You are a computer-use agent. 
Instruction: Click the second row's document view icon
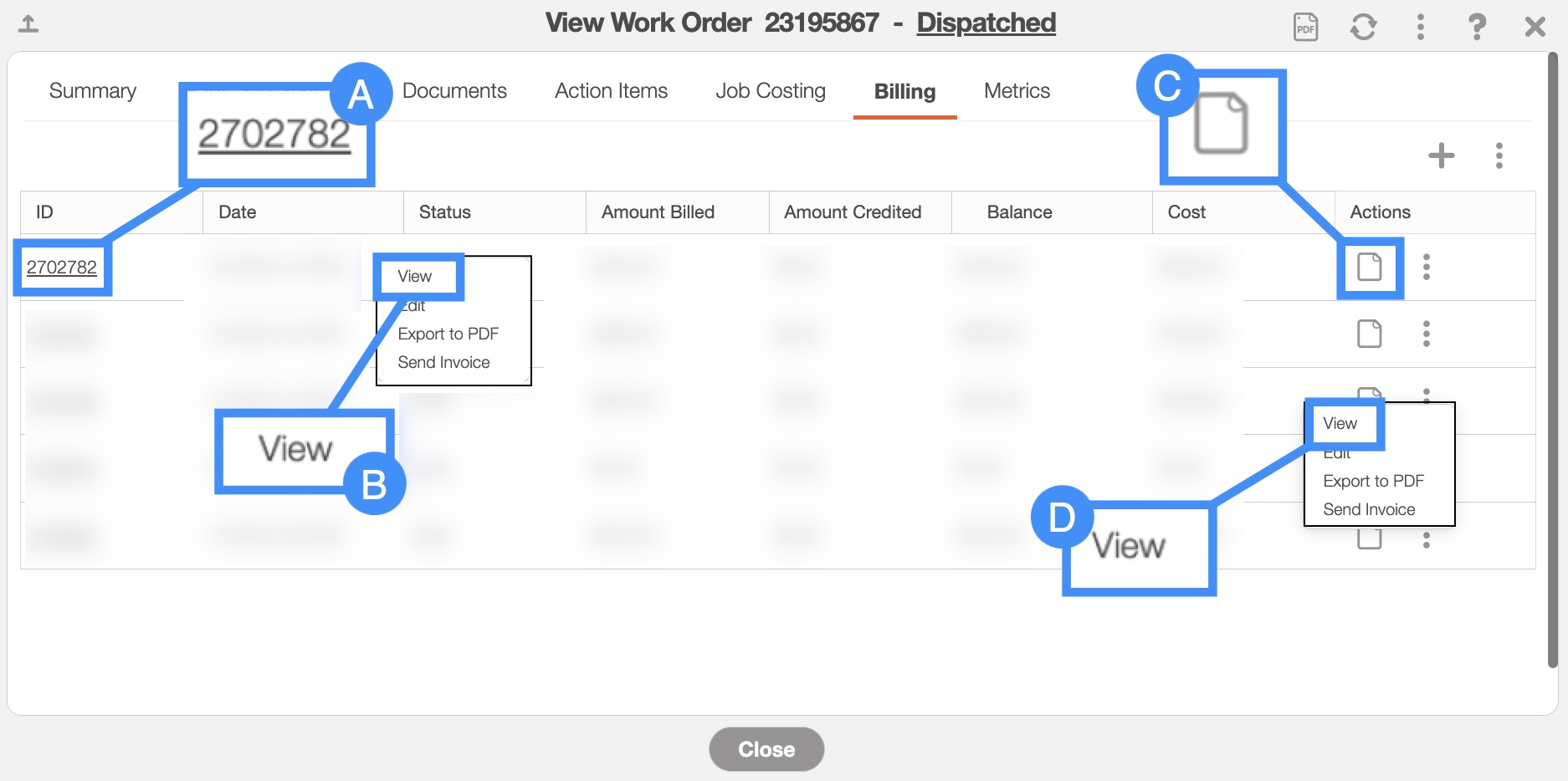pyautogui.click(x=1369, y=334)
